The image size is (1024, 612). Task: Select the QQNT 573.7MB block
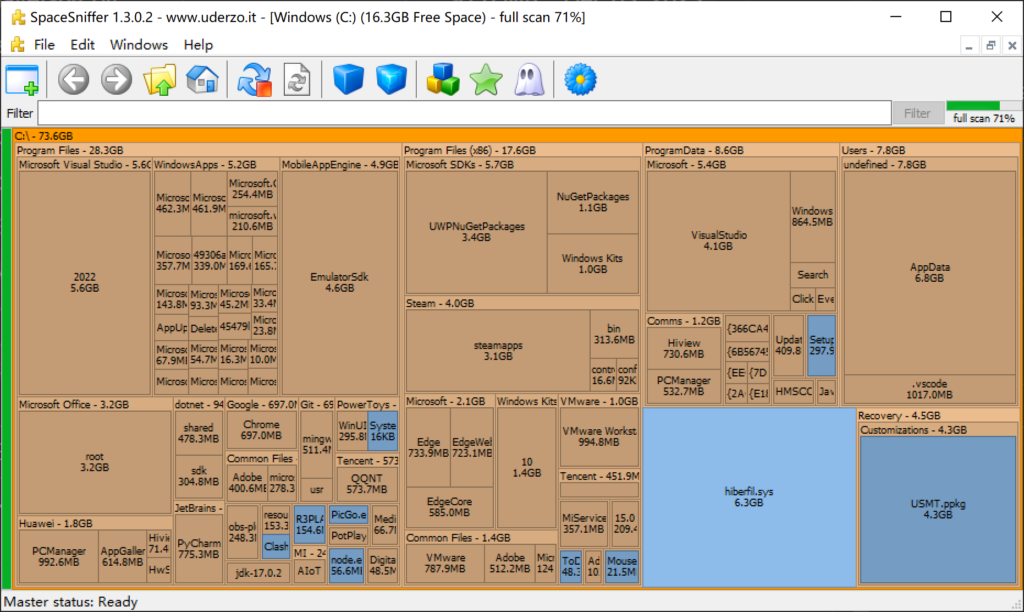[x=366, y=484]
